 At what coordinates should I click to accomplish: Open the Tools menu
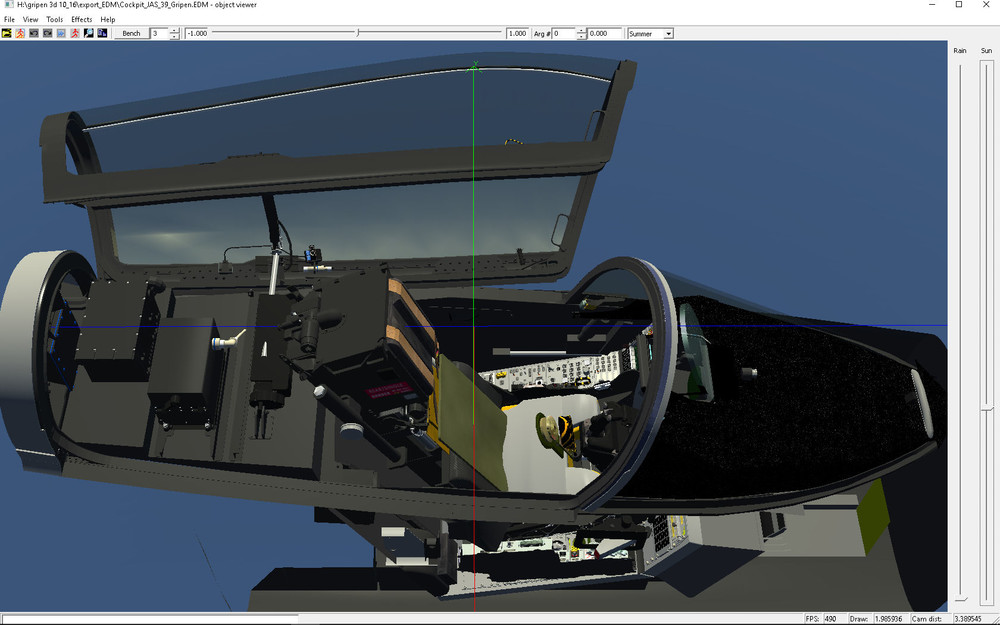click(54, 19)
